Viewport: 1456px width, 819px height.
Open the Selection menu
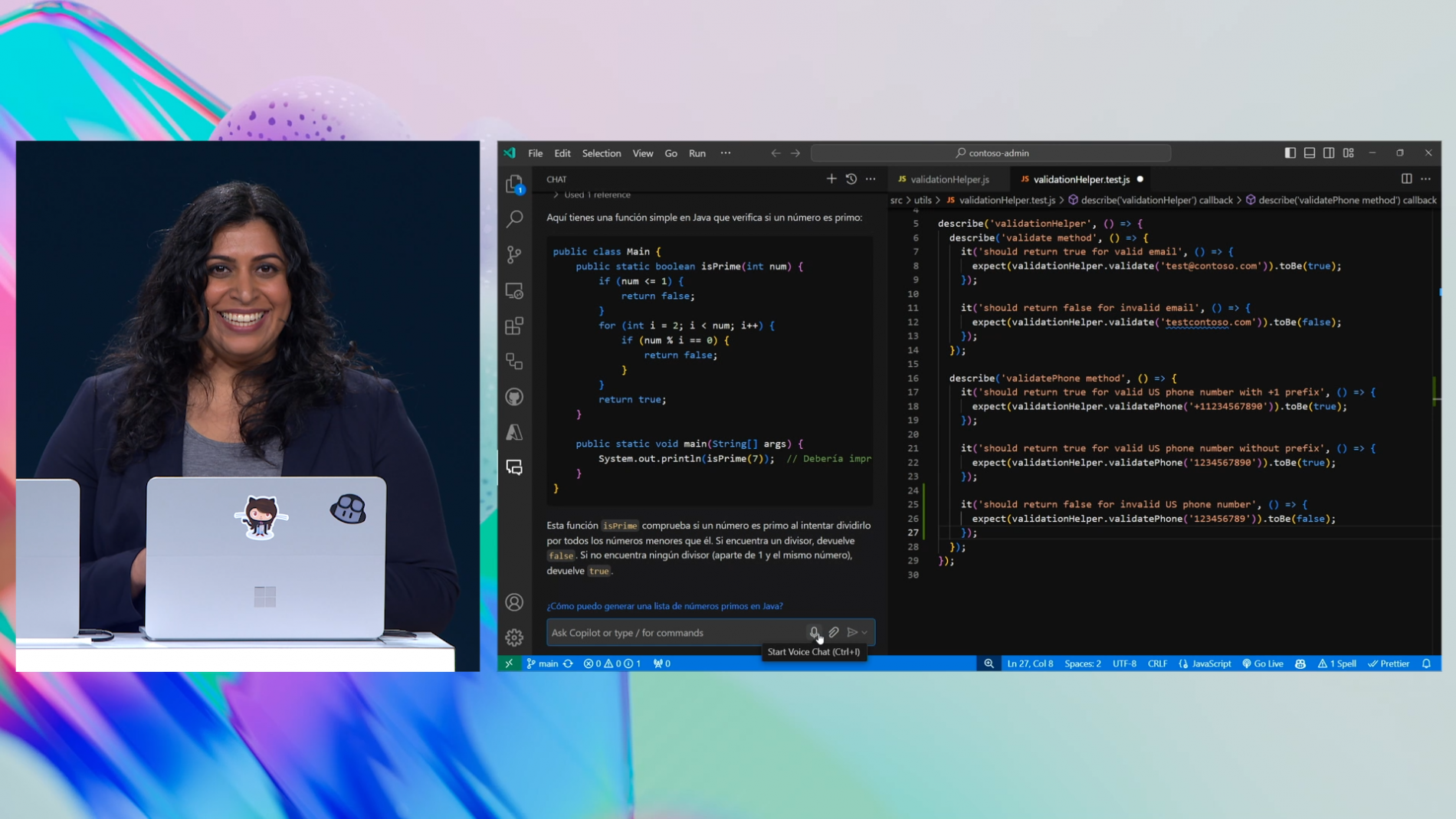click(601, 153)
